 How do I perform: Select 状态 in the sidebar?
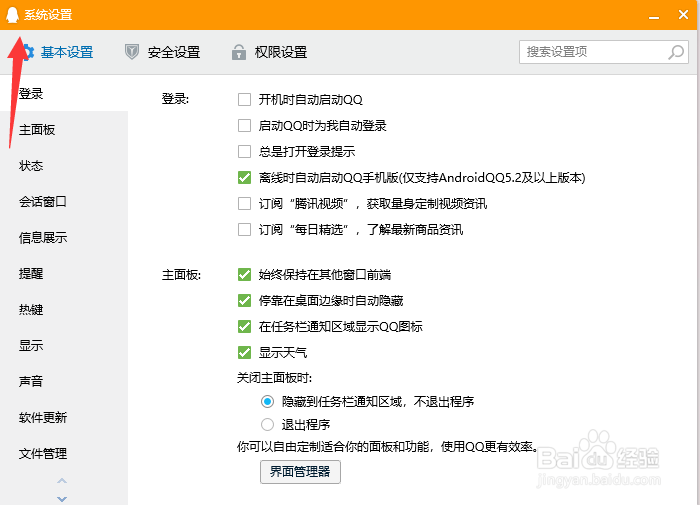(64, 166)
